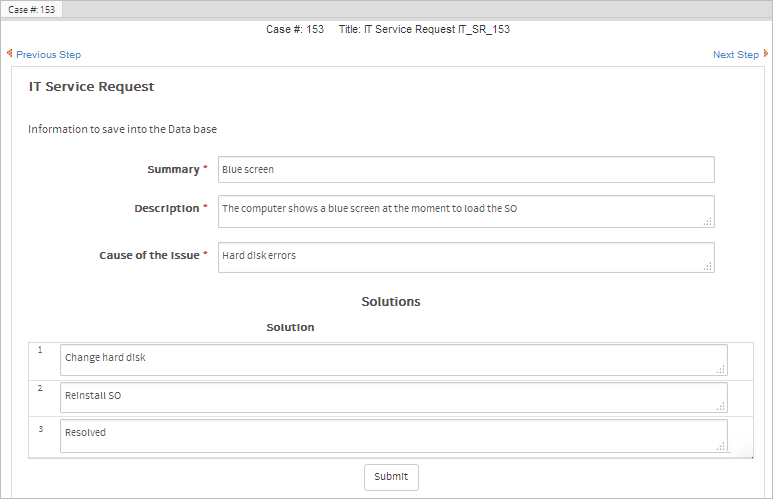Select the 'Case #: 153' tab
The width and height of the screenshot is (773, 499).
[x=32, y=9]
